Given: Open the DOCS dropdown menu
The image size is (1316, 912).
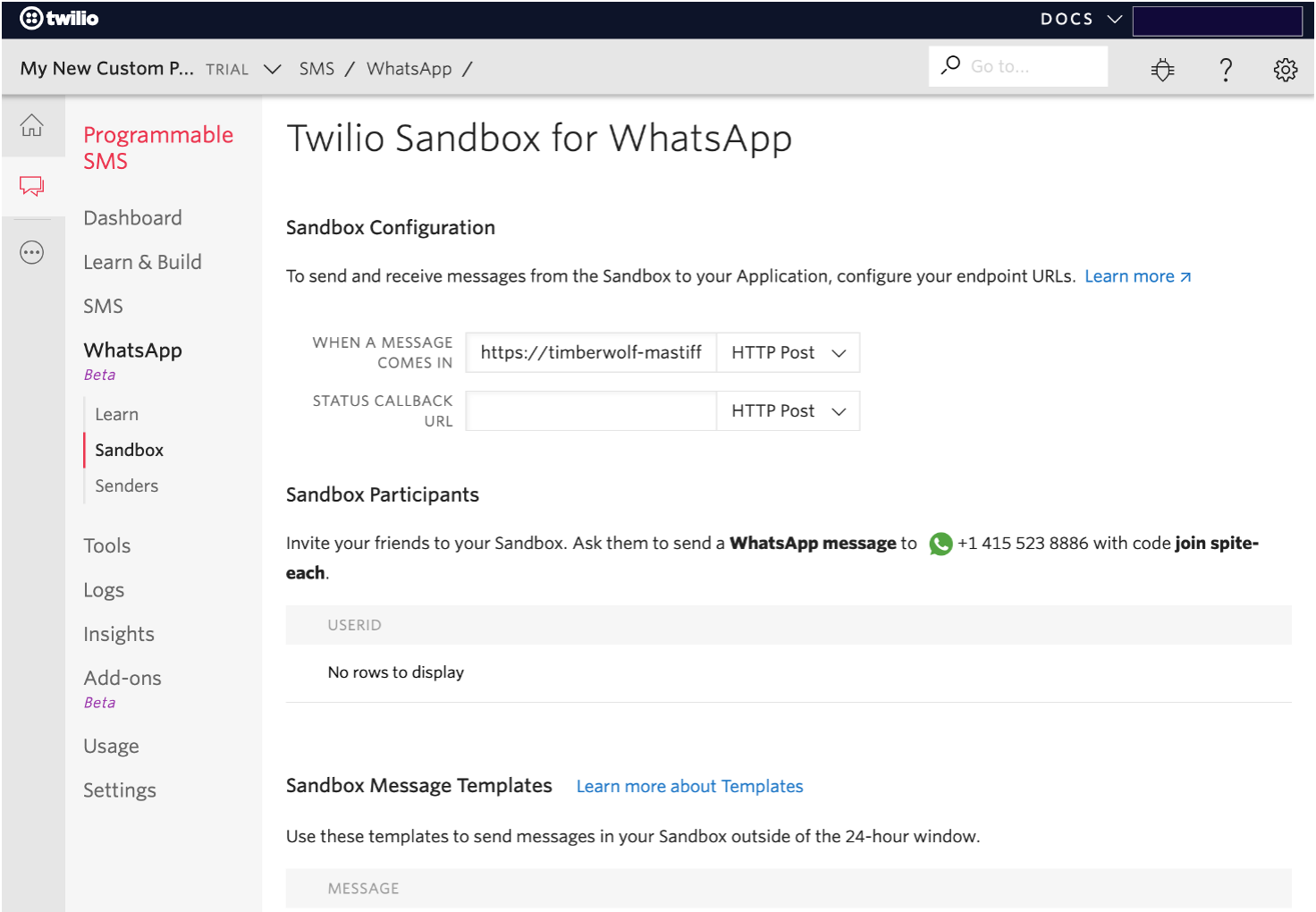Looking at the screenshot, I should [1080, 18].
